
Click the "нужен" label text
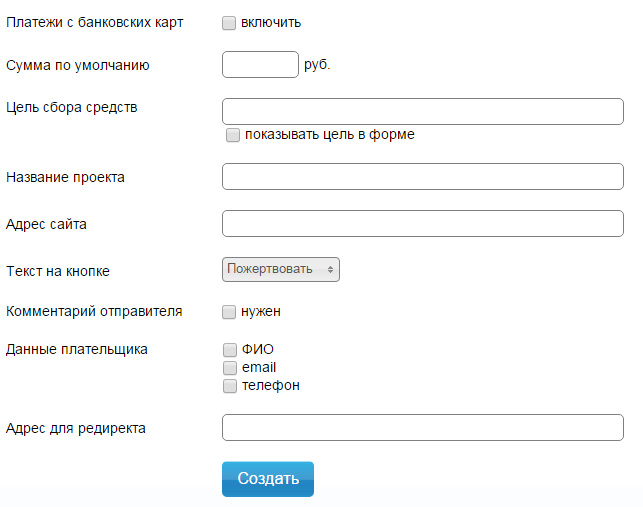click(x=261, y=312)
